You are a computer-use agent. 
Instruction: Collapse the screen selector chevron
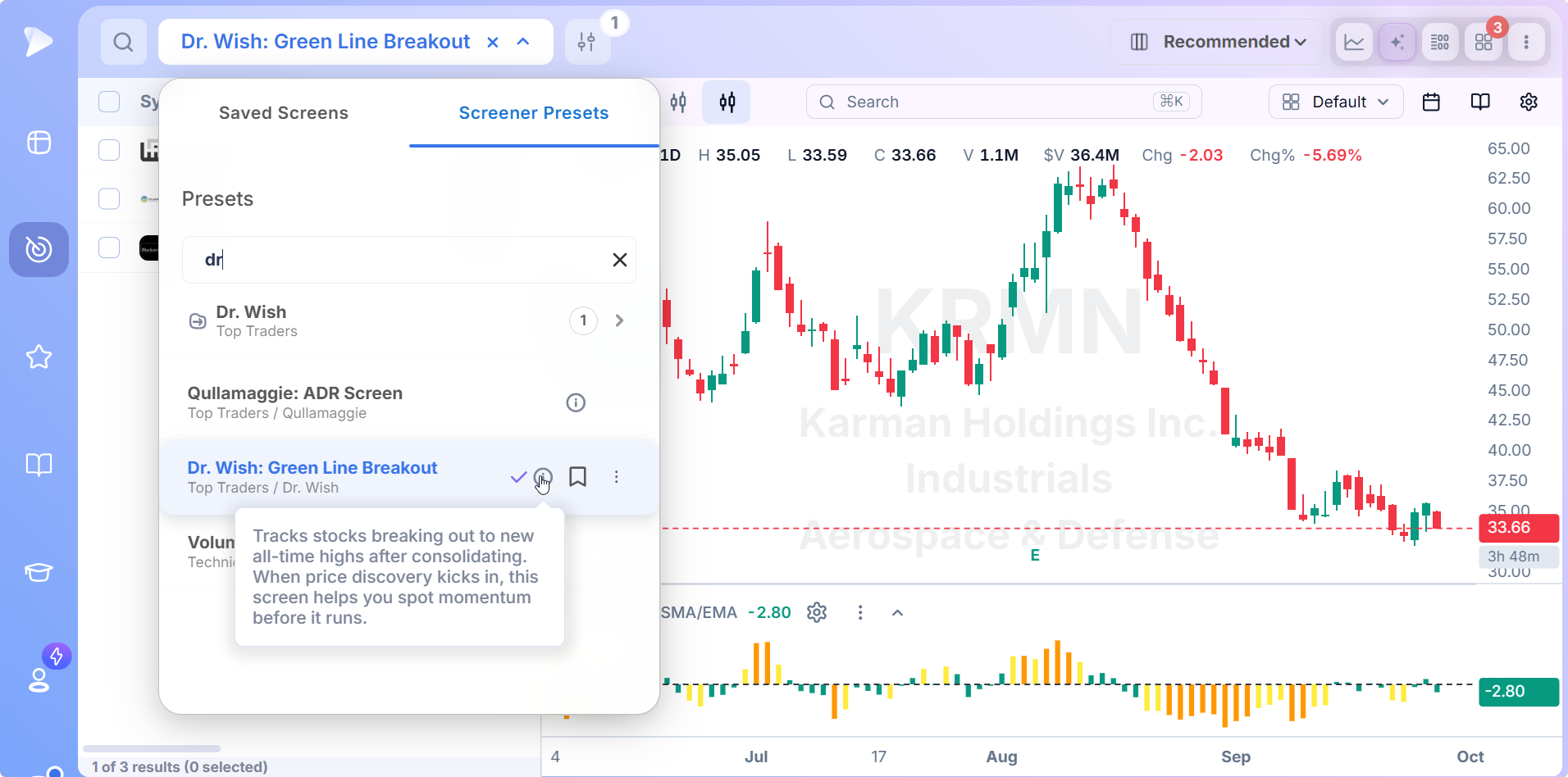[x=523, y=42]
